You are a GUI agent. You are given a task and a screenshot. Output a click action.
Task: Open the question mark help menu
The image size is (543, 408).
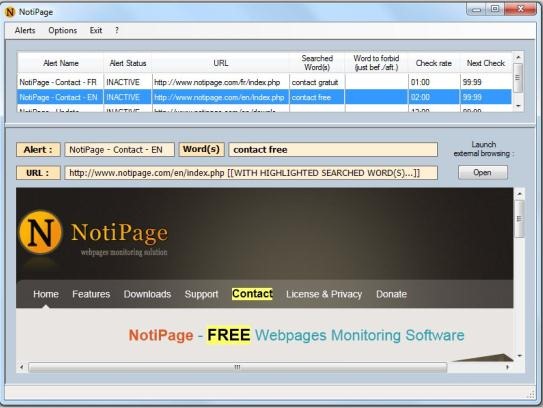pos(117,30)
